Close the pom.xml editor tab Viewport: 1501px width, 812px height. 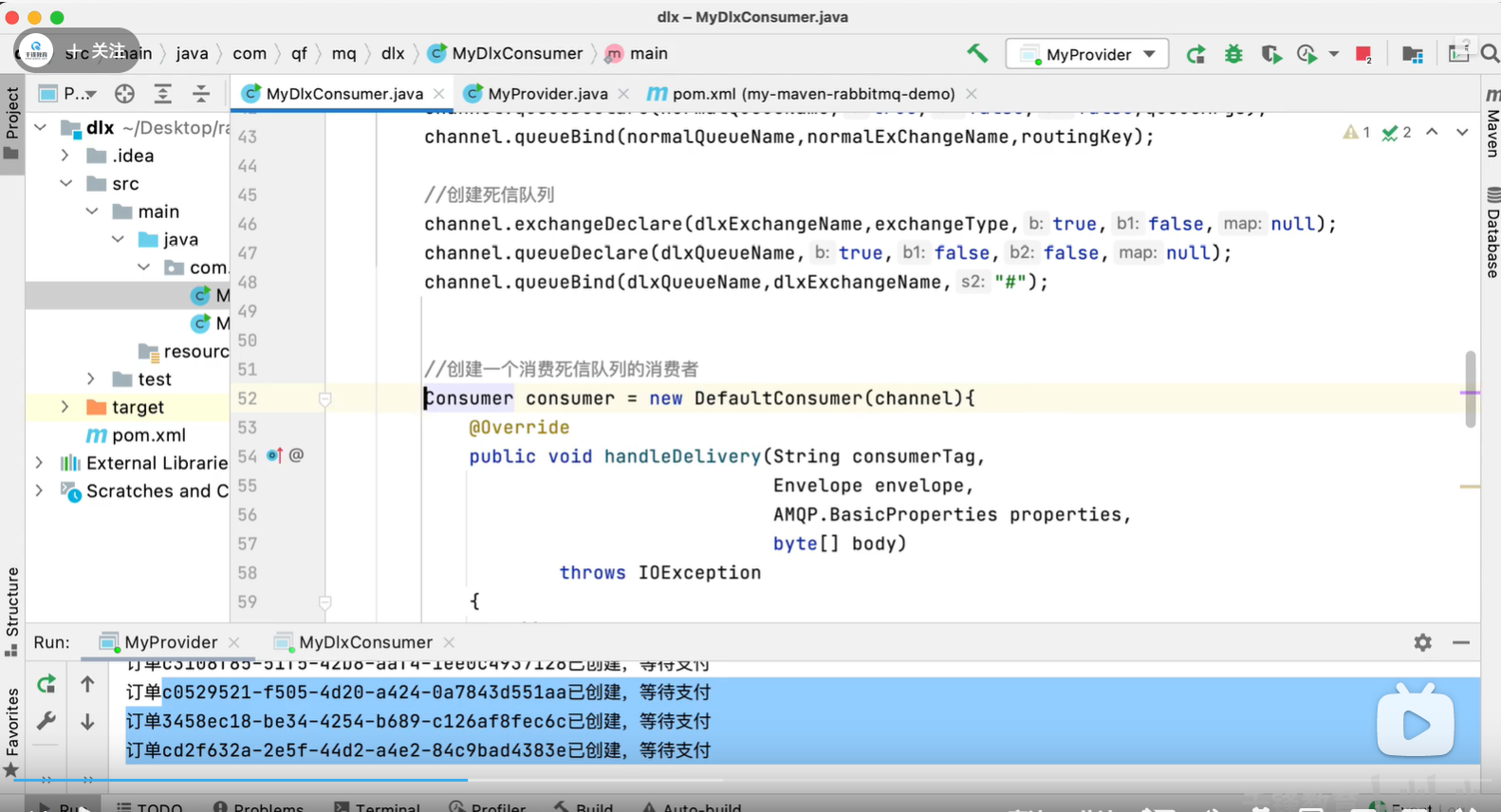click(x=971, y=93)
